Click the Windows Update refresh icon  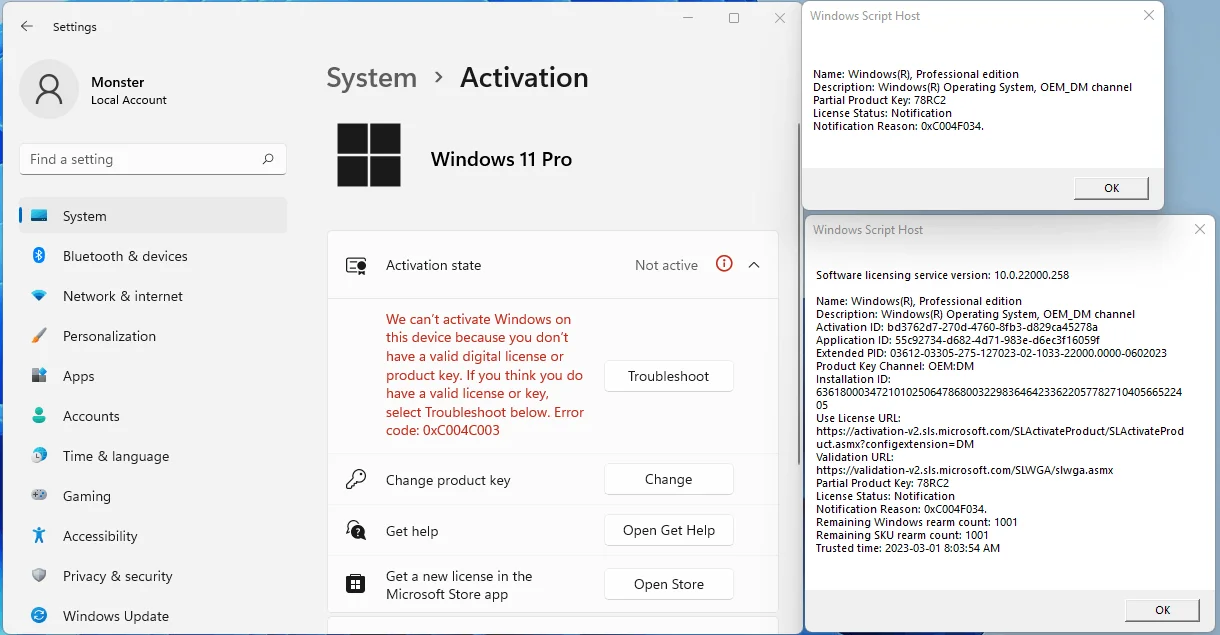(40, 616)
